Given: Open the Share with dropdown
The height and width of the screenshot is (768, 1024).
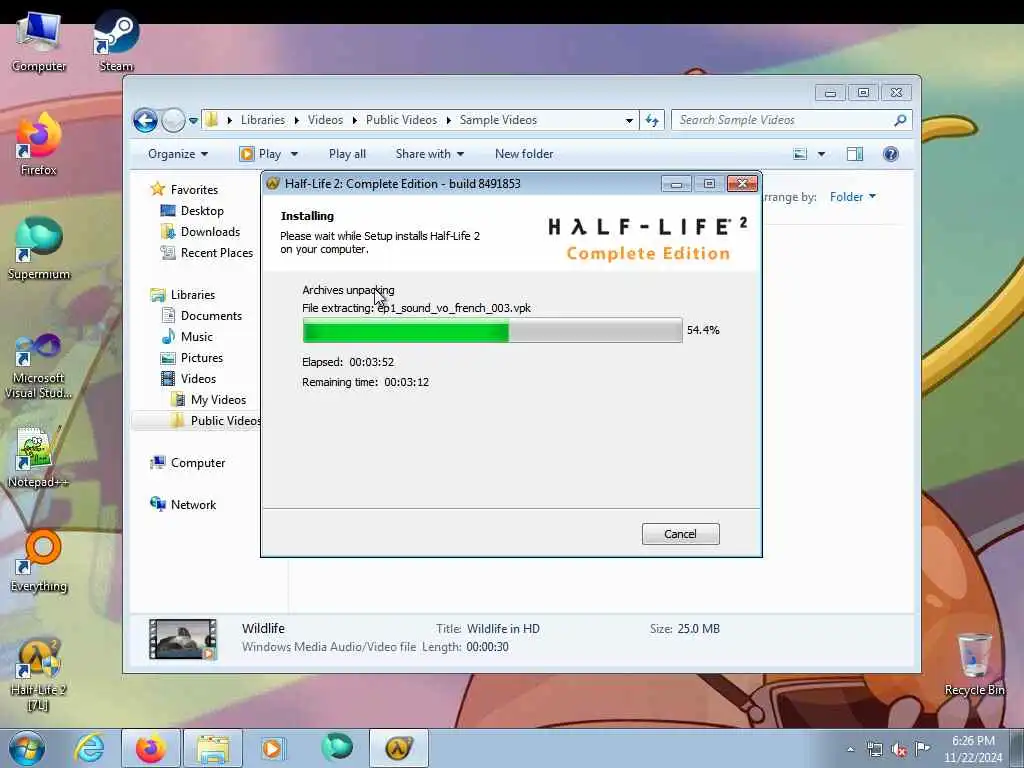Looking at the screenshot, I should pos(430,154).
